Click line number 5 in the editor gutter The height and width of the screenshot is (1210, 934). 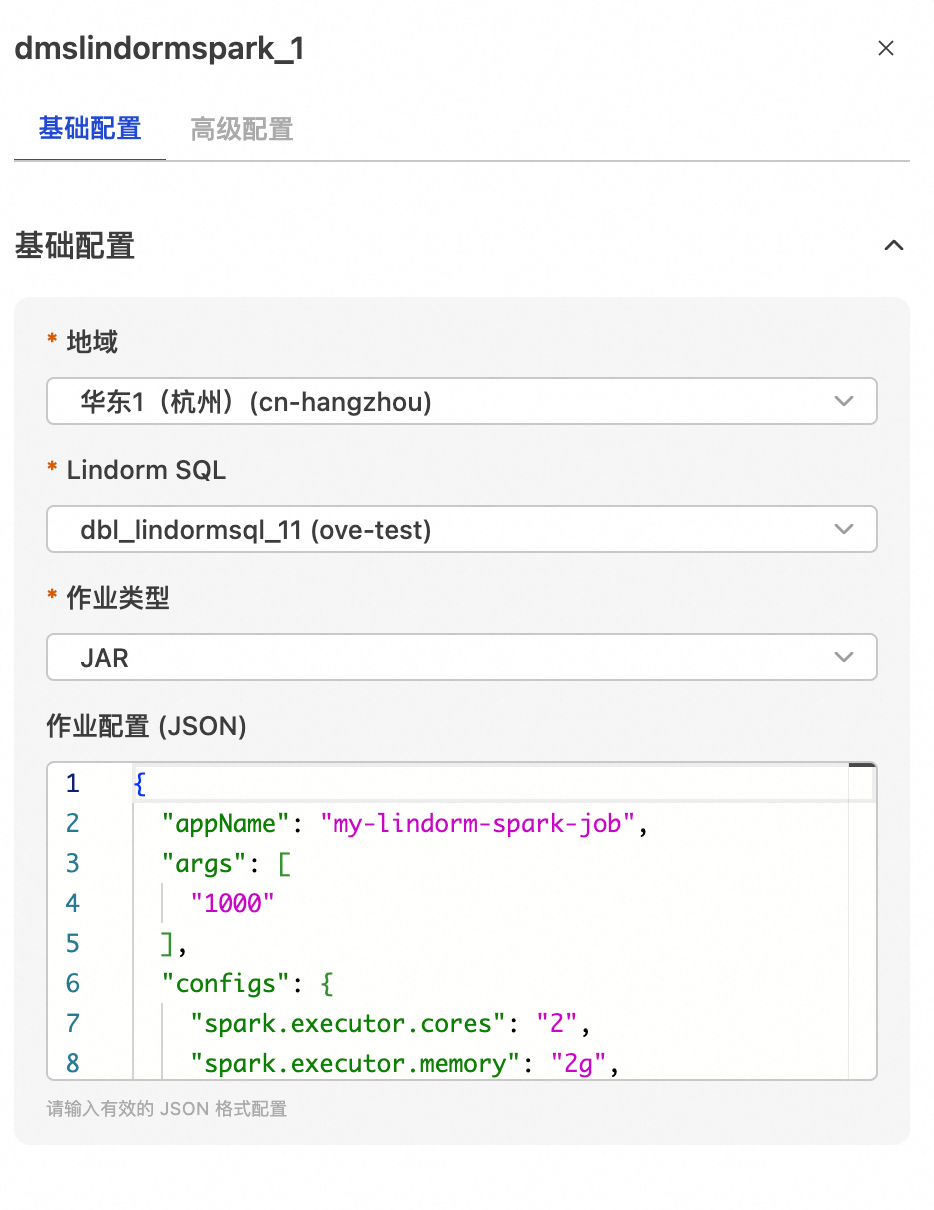click(x=73, y=943)
